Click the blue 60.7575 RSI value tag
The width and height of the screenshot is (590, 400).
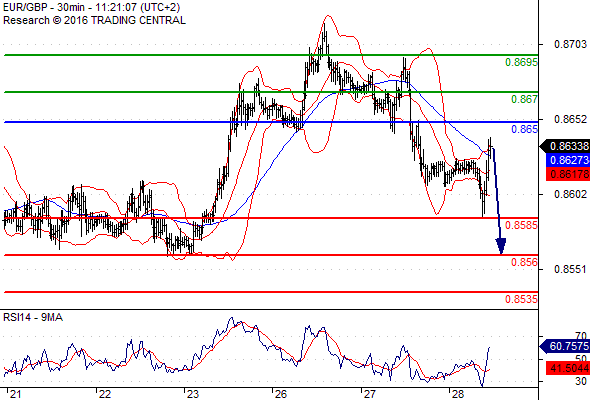565,346
